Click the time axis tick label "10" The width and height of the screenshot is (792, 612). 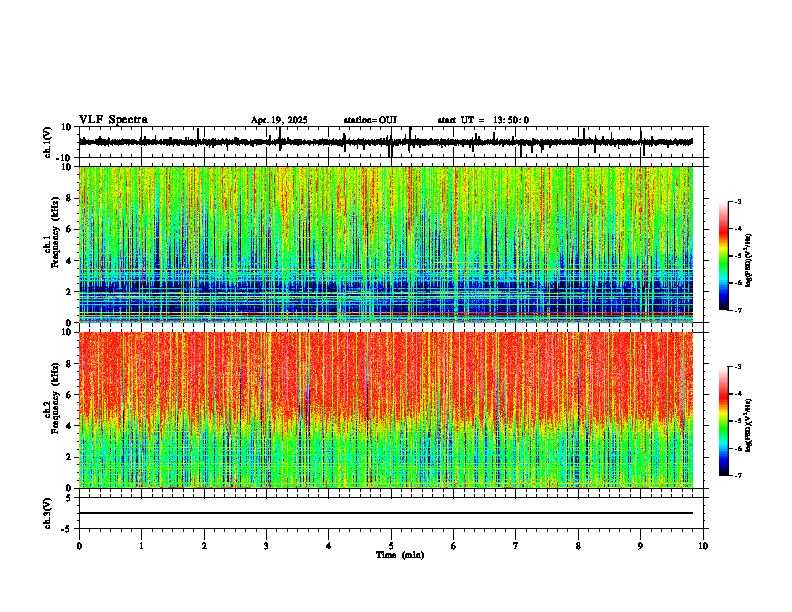tap(703, 546)
